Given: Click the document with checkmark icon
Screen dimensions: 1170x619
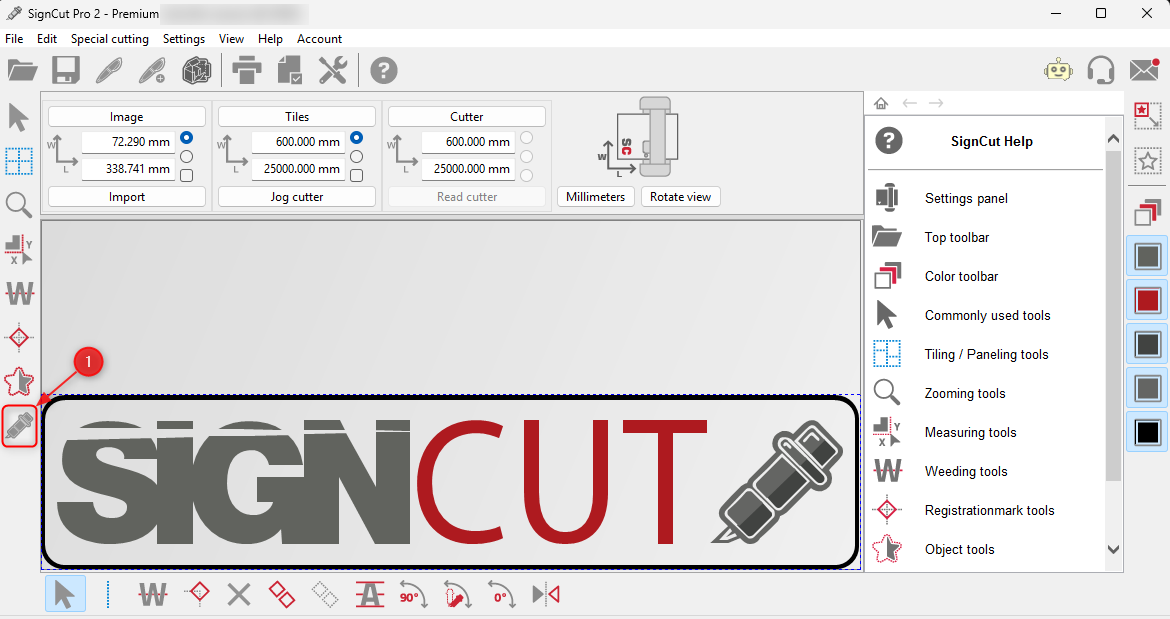Looking at the screenshot, I should point(290,70).
